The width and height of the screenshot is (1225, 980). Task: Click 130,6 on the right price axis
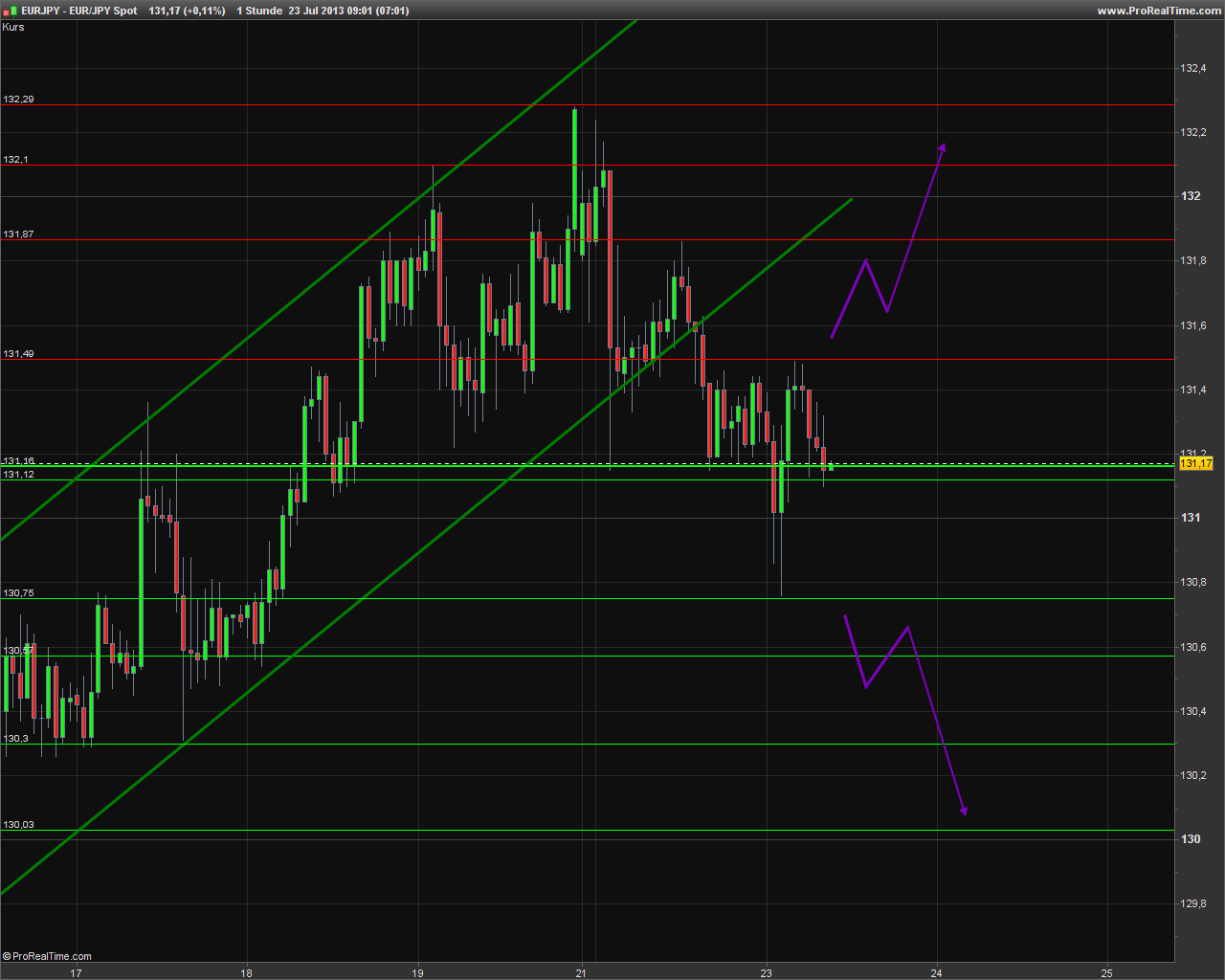coord(1193,647)
